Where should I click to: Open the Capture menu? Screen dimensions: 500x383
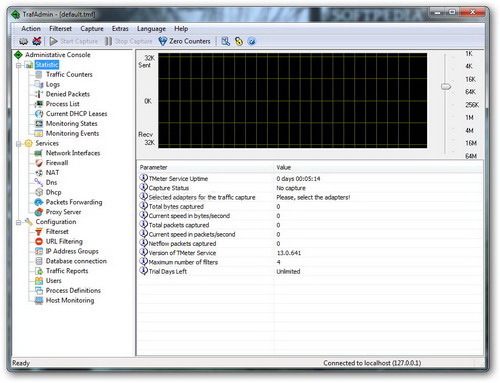click(x=92, y=29)
